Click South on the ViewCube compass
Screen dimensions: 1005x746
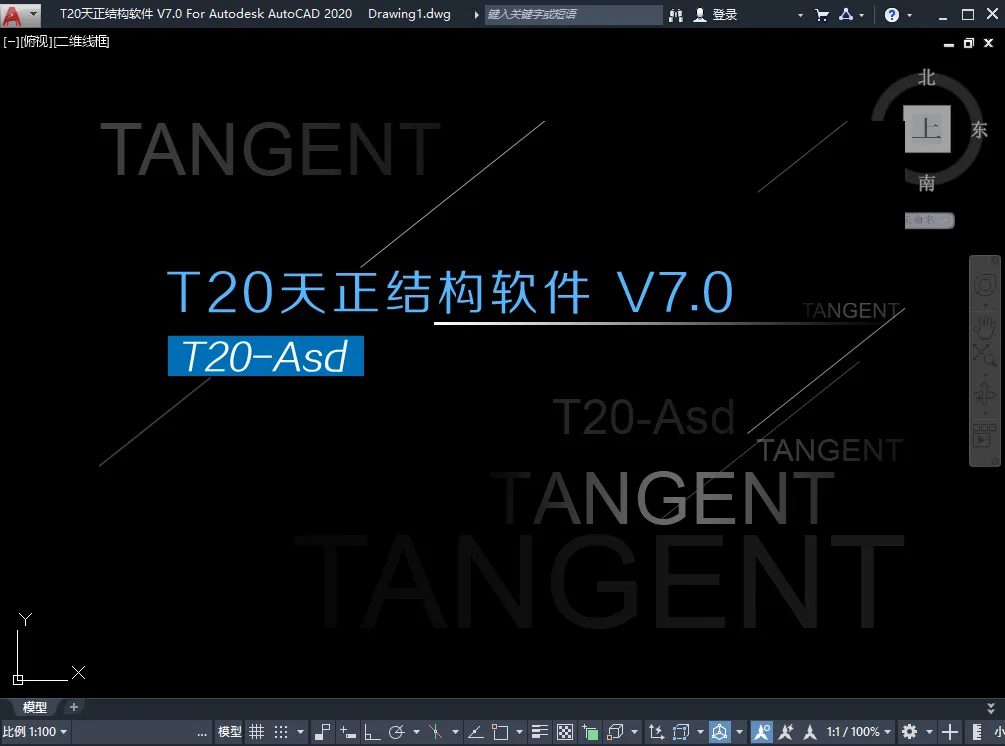point(927,183)
